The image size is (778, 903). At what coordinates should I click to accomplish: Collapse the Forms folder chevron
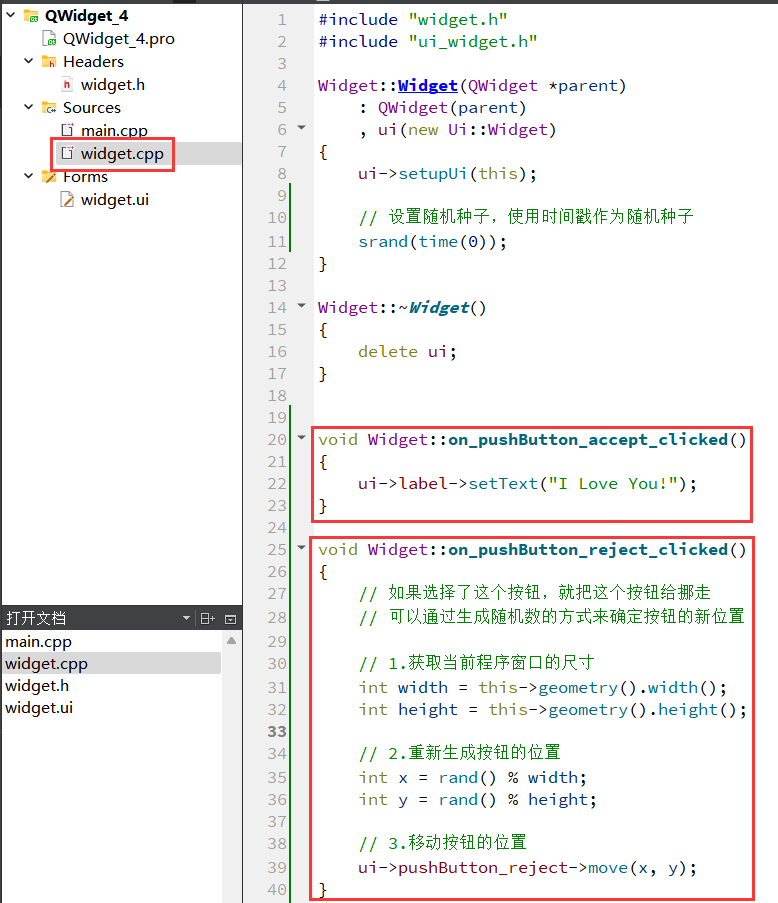[x=29, y=176]
